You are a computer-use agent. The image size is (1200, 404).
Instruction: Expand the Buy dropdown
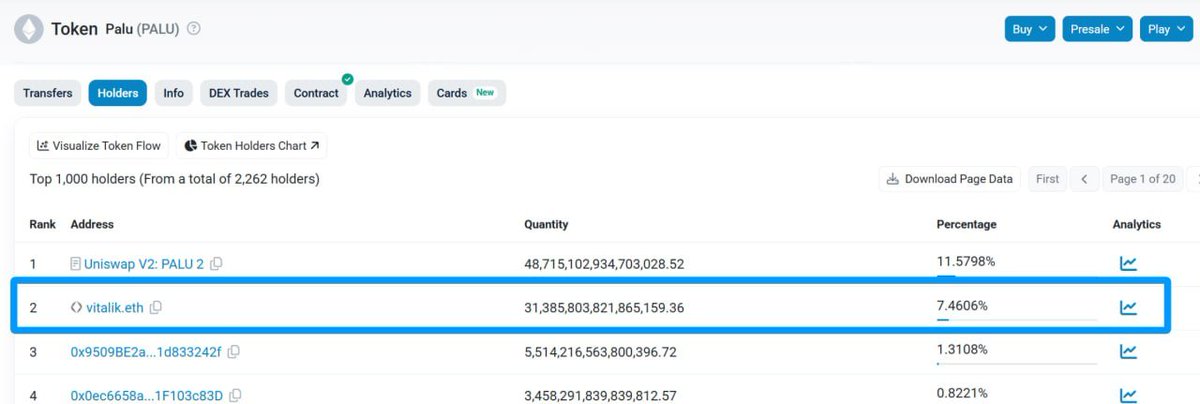[1029, 29]
